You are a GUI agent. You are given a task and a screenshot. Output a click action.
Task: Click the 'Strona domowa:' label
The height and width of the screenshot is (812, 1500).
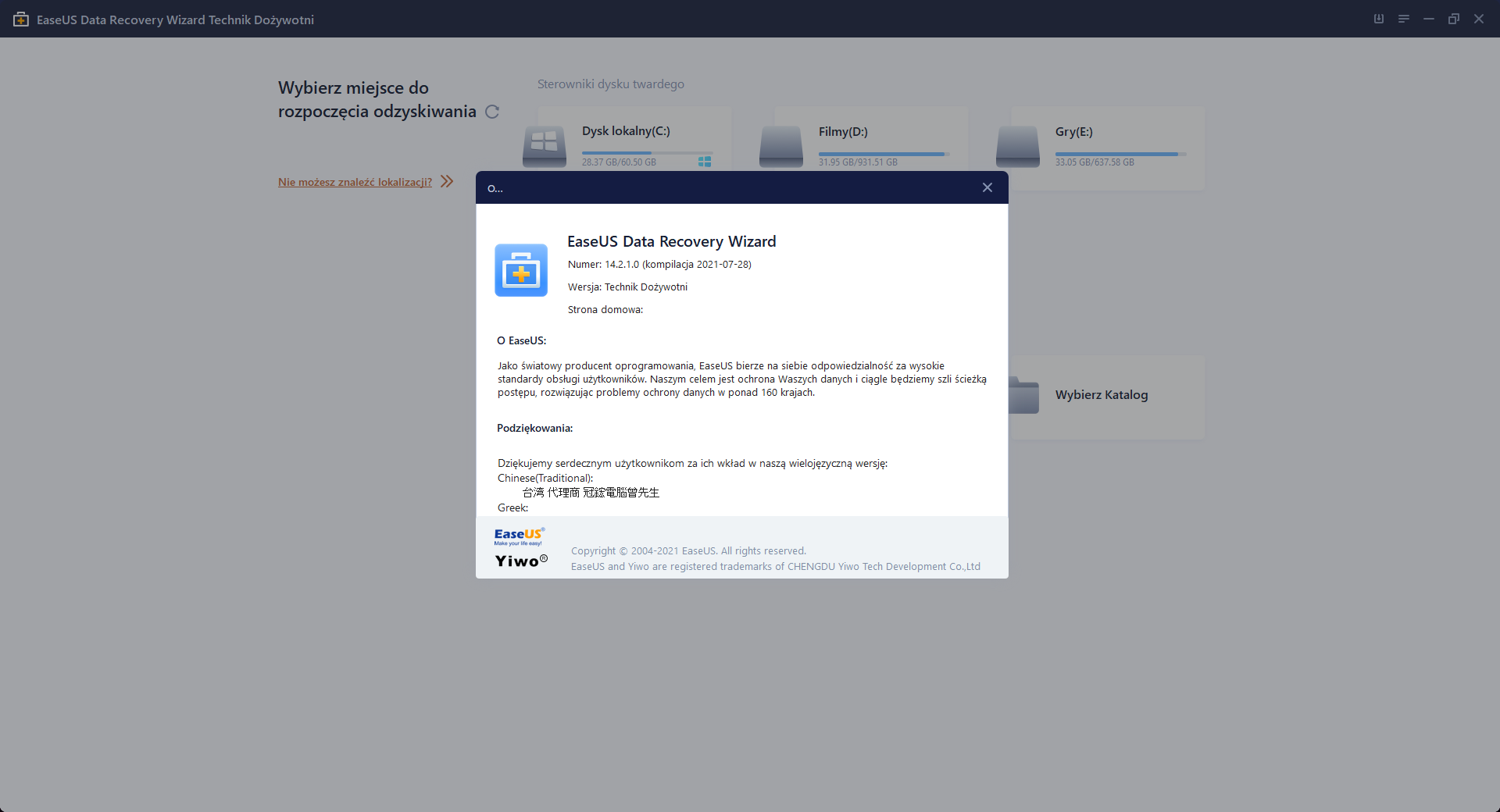coord(605,310)
